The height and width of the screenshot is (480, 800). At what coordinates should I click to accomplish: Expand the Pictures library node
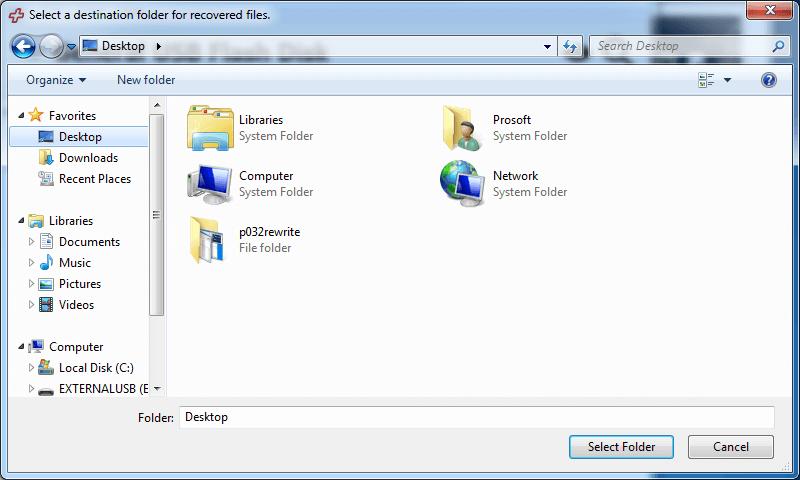tap(31, 284)
